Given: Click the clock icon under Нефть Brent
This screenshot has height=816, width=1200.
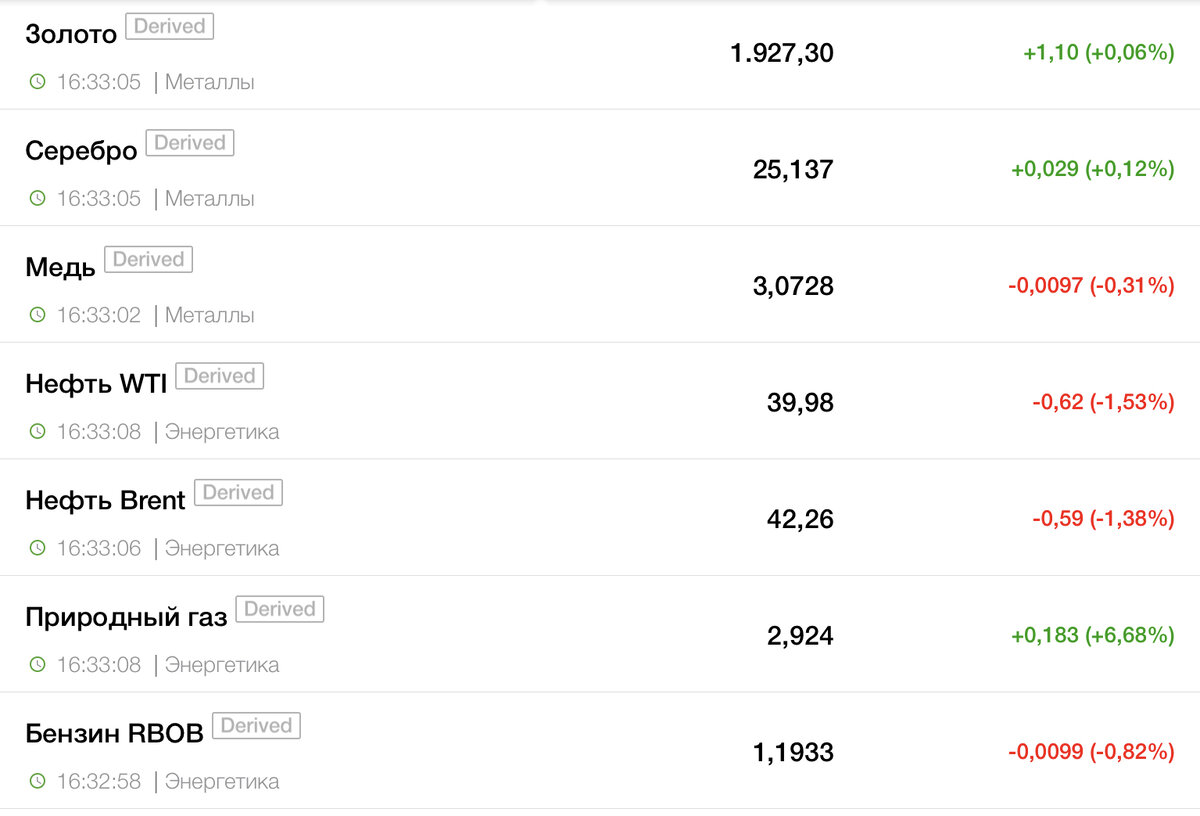Looking at the screenshot, I should point(37,548).
